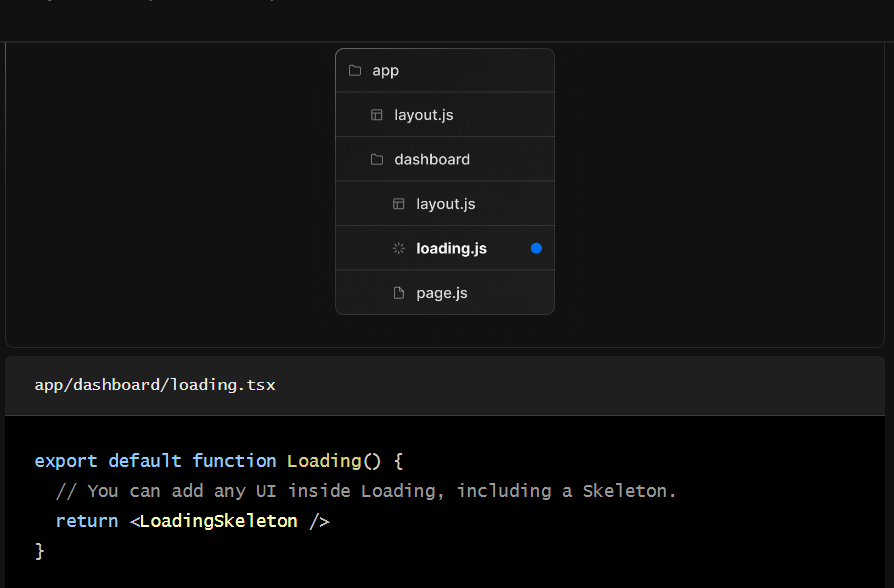Click the dashboard folder icon
The image size is (894, 588).
pyautogui.click(x=376, y=160)
